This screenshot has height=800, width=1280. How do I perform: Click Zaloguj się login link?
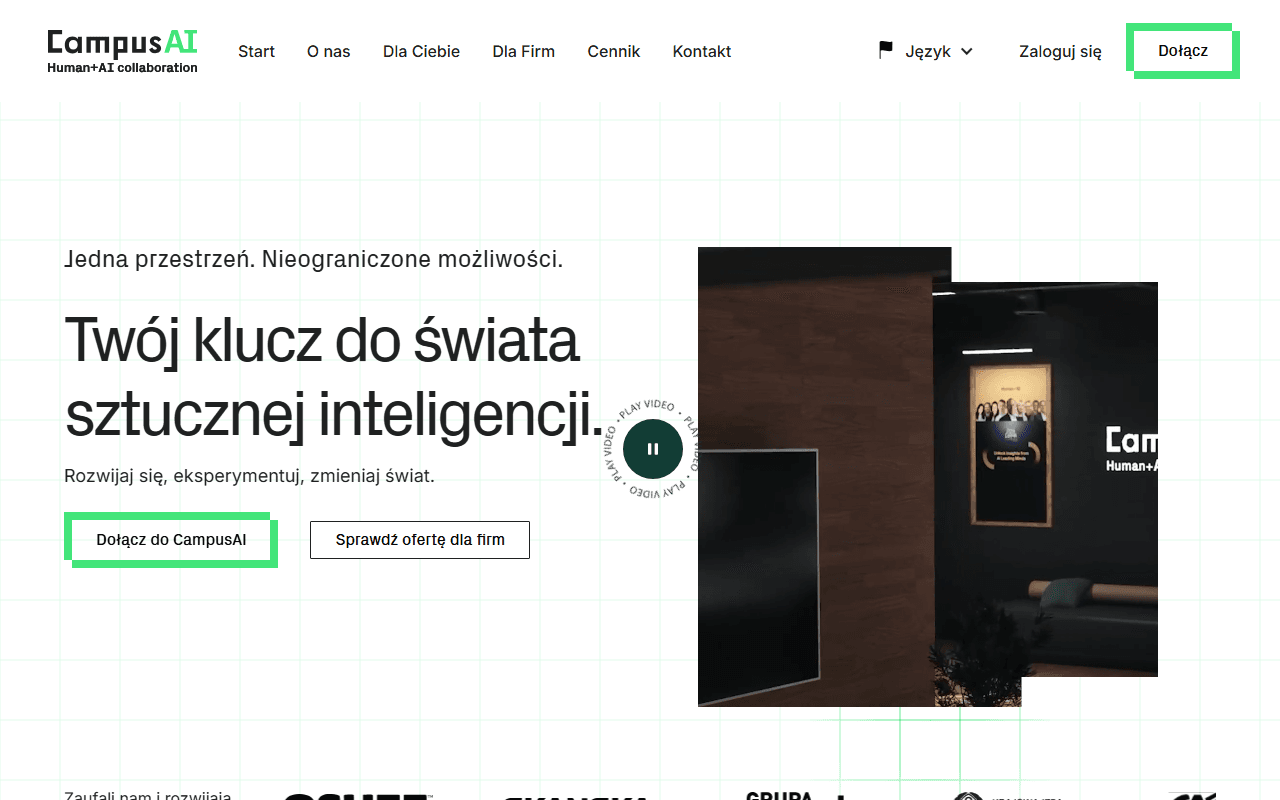coord(1060,51)
